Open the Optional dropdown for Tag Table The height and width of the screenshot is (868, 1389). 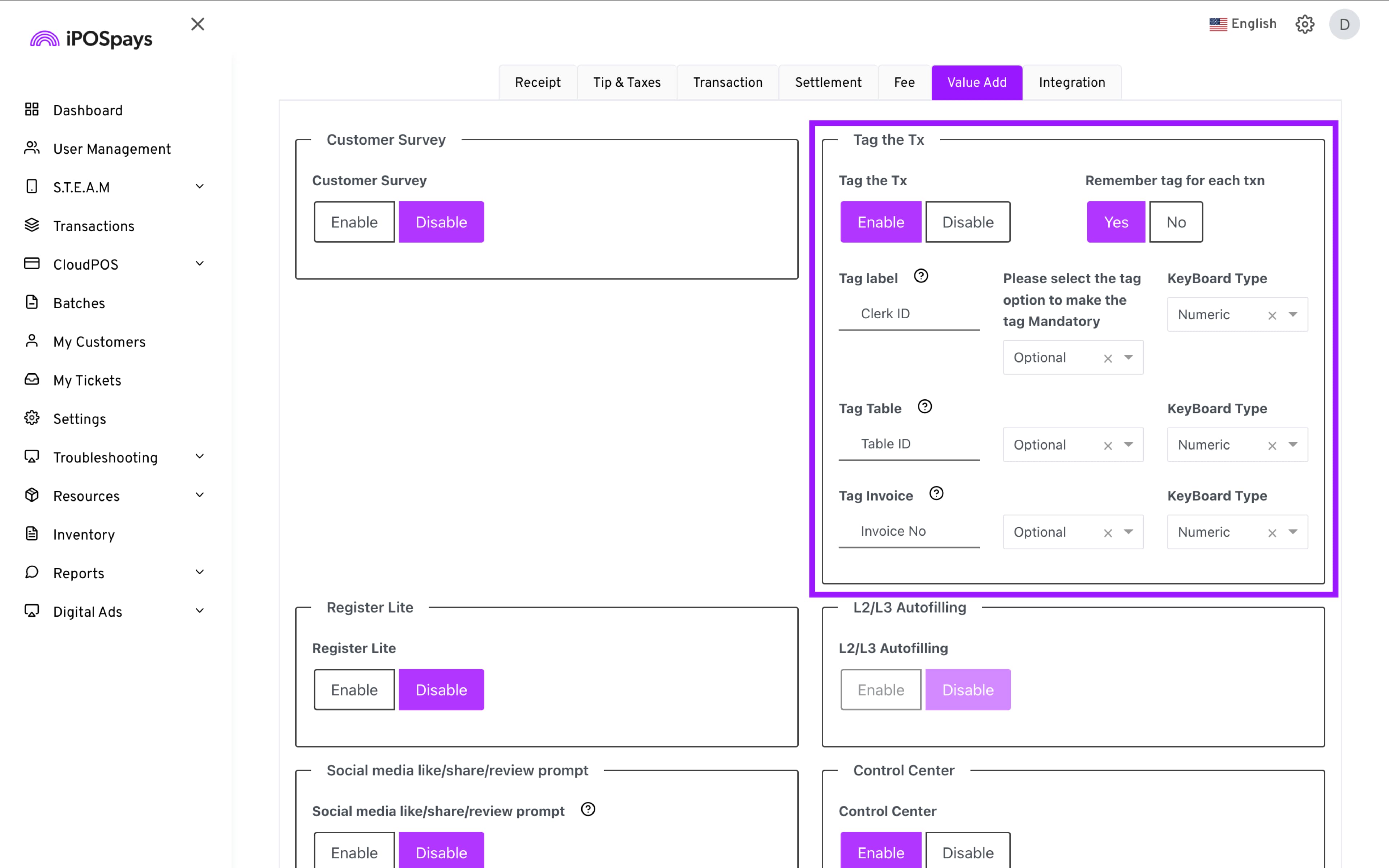pos(1128,444)
